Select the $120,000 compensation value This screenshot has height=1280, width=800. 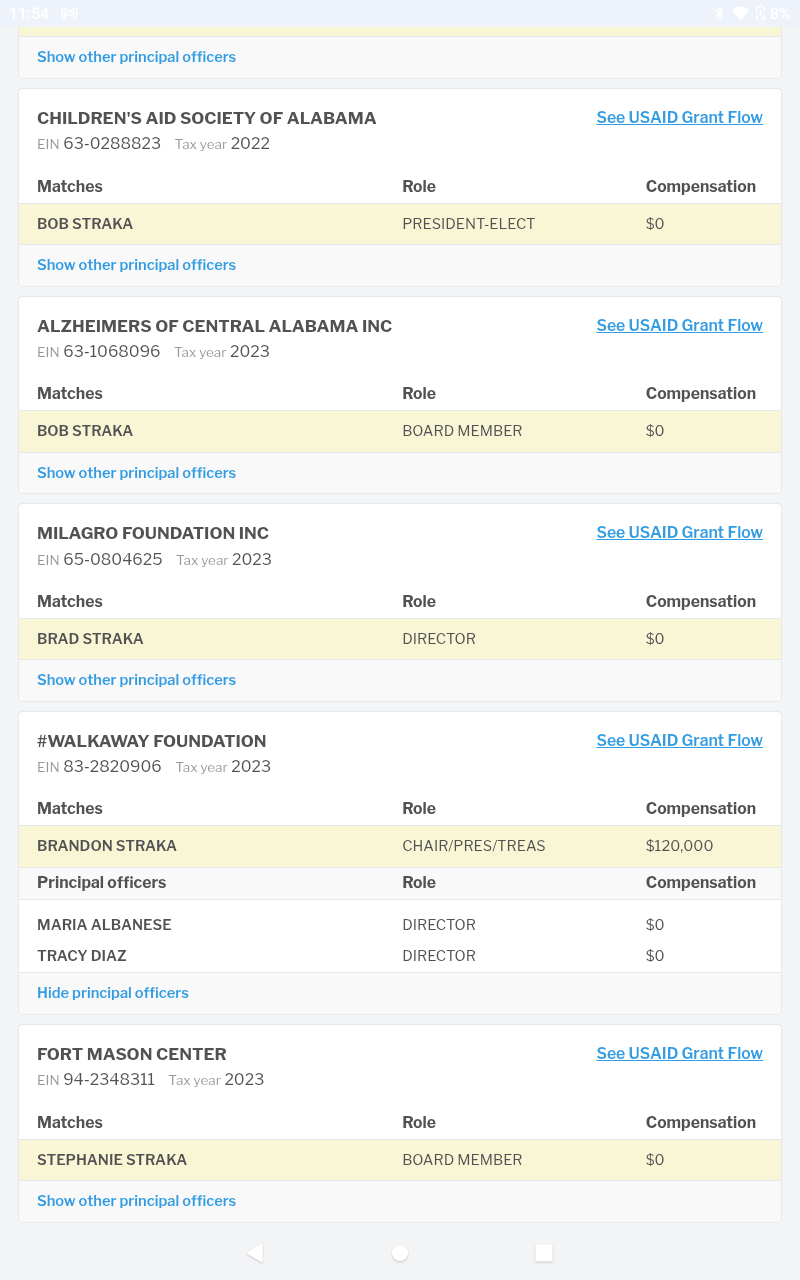point(680,846)
